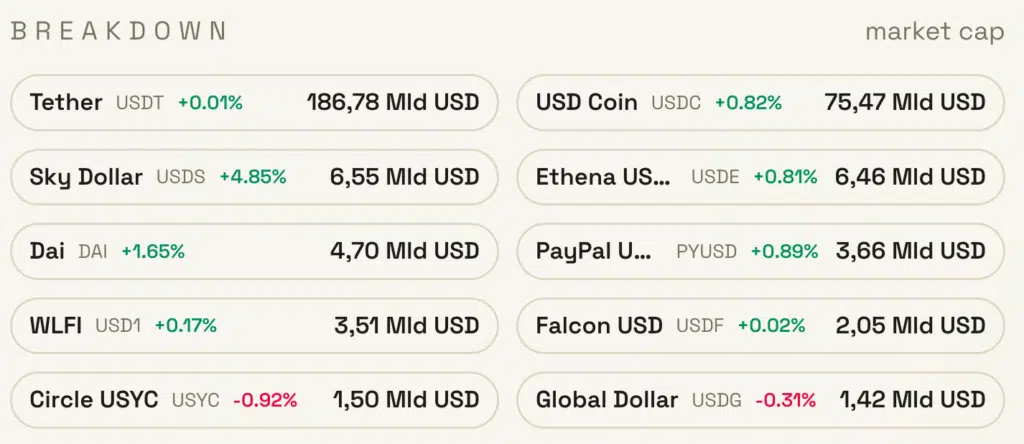The width and height of the screenshot is (1024, 444).
Task: Click the -0.92% change on Circle USYC
Action: (265, 401)
